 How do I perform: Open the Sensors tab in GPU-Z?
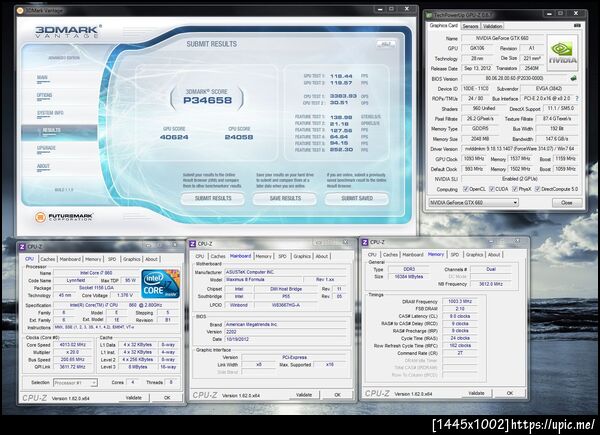tap(470, 26)
